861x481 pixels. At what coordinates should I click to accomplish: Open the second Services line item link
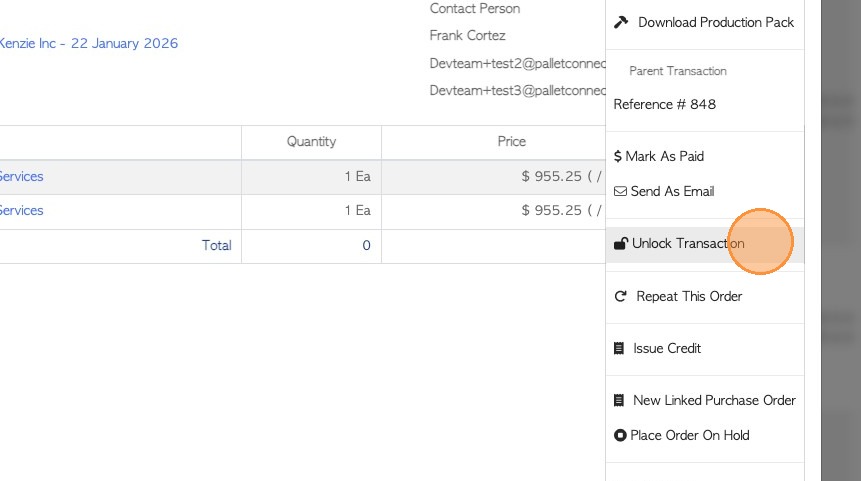click(21, 210)
